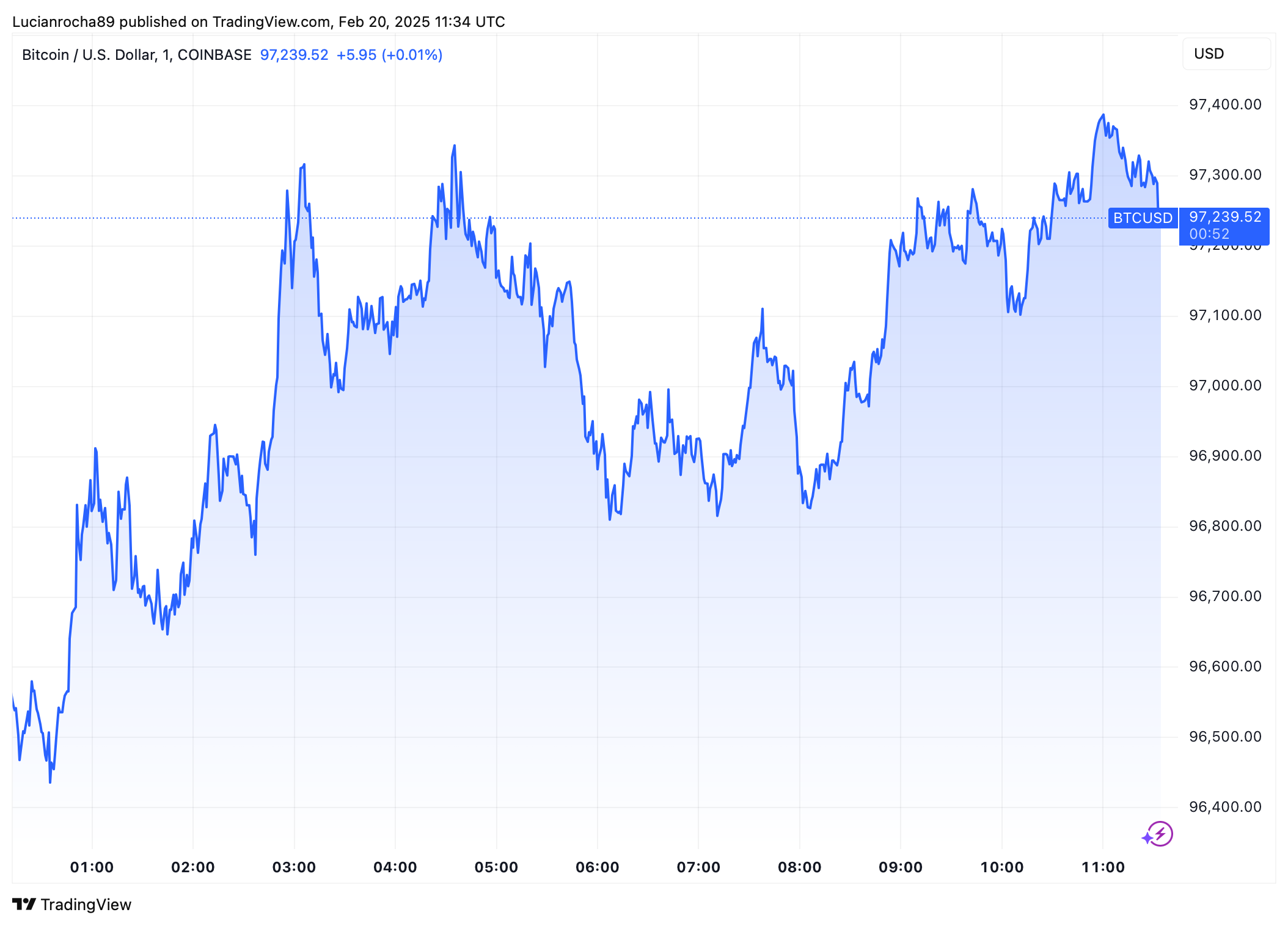
Task: Click the 96,500.00 price axis label
Action: point(1225,737)
